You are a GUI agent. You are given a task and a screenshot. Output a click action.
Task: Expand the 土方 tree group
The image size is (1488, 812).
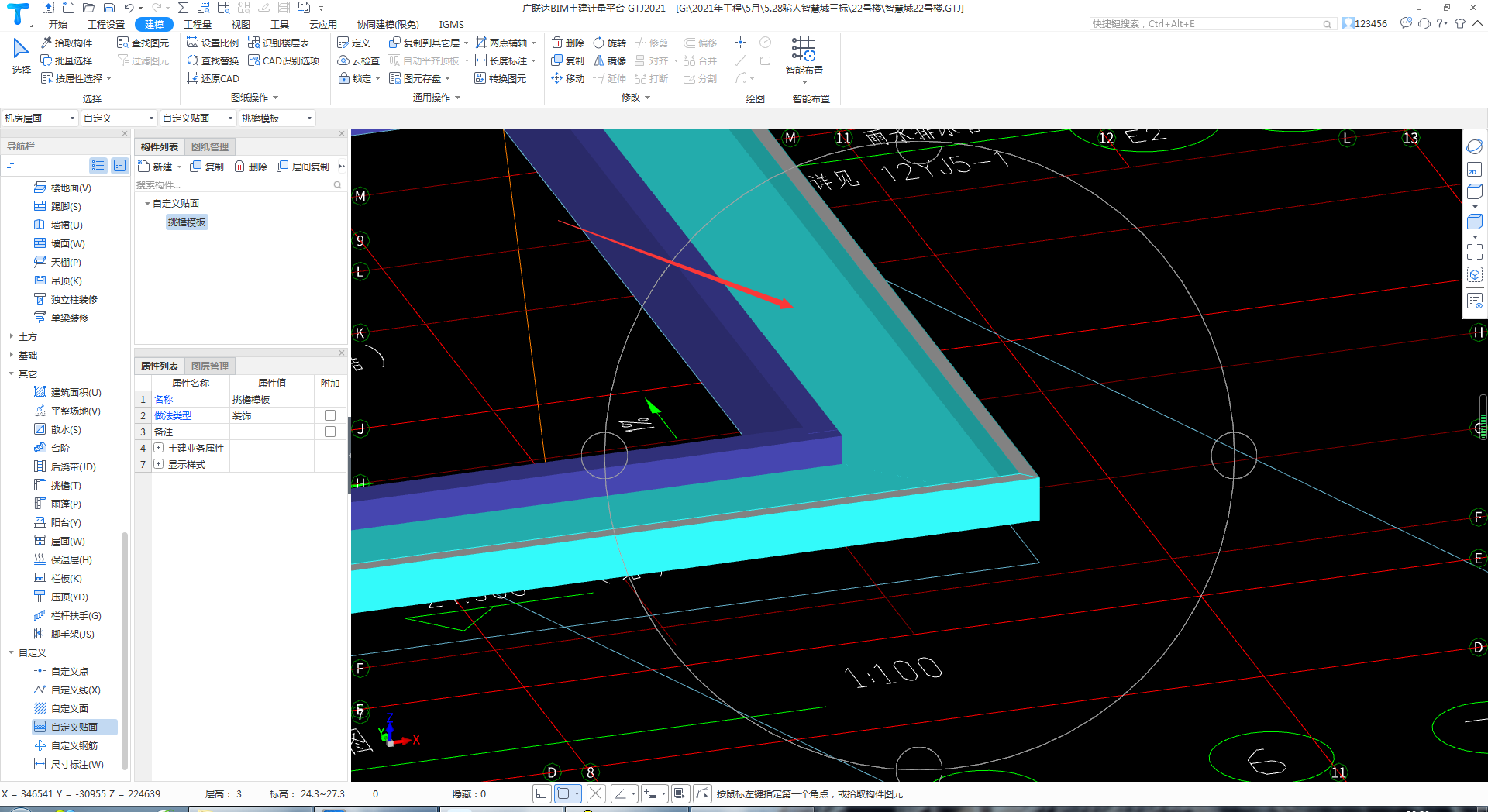click(x=11, y=336)
